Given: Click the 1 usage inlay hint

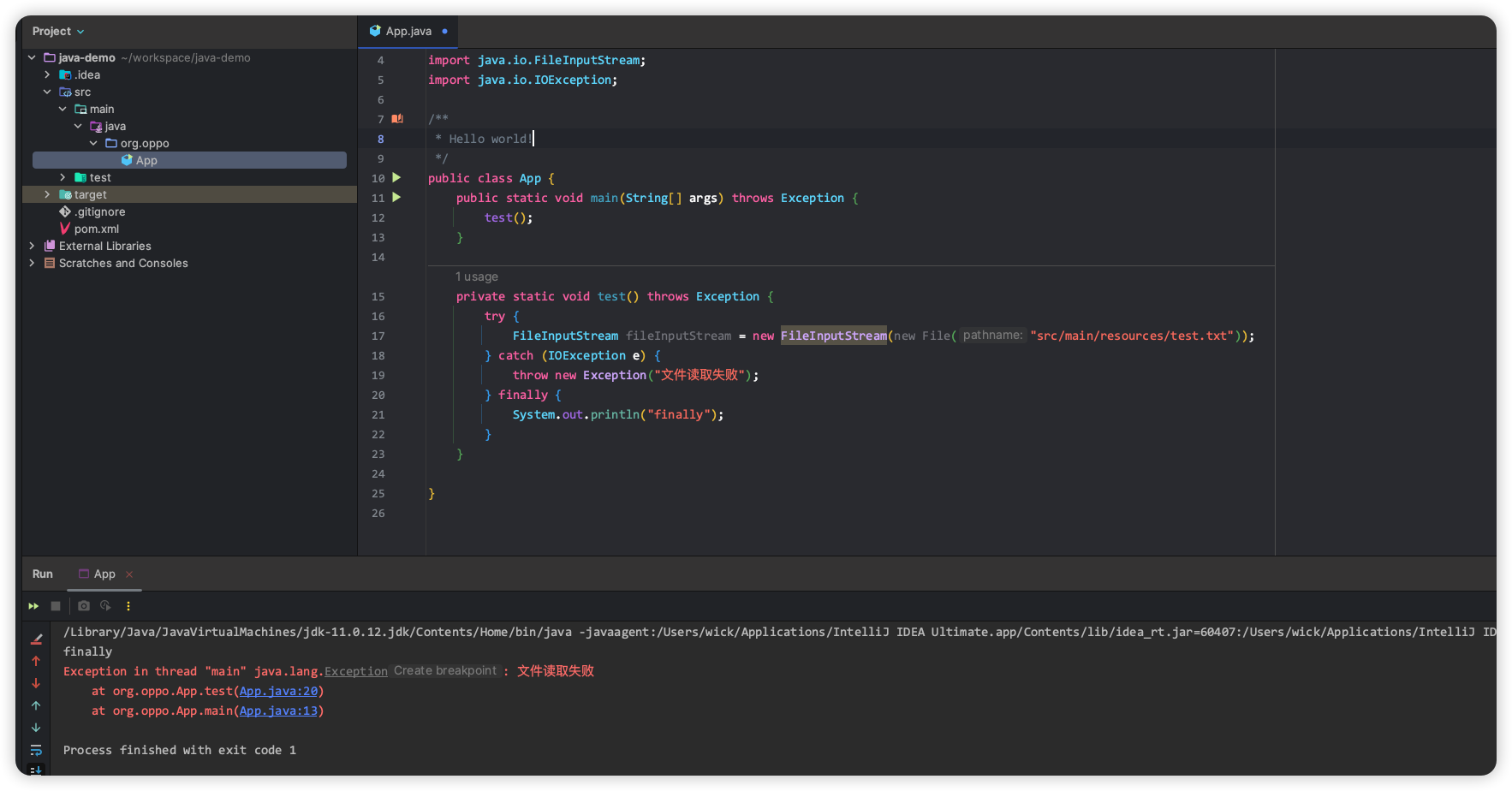Looking at the screenshot, I should (477, 277).
